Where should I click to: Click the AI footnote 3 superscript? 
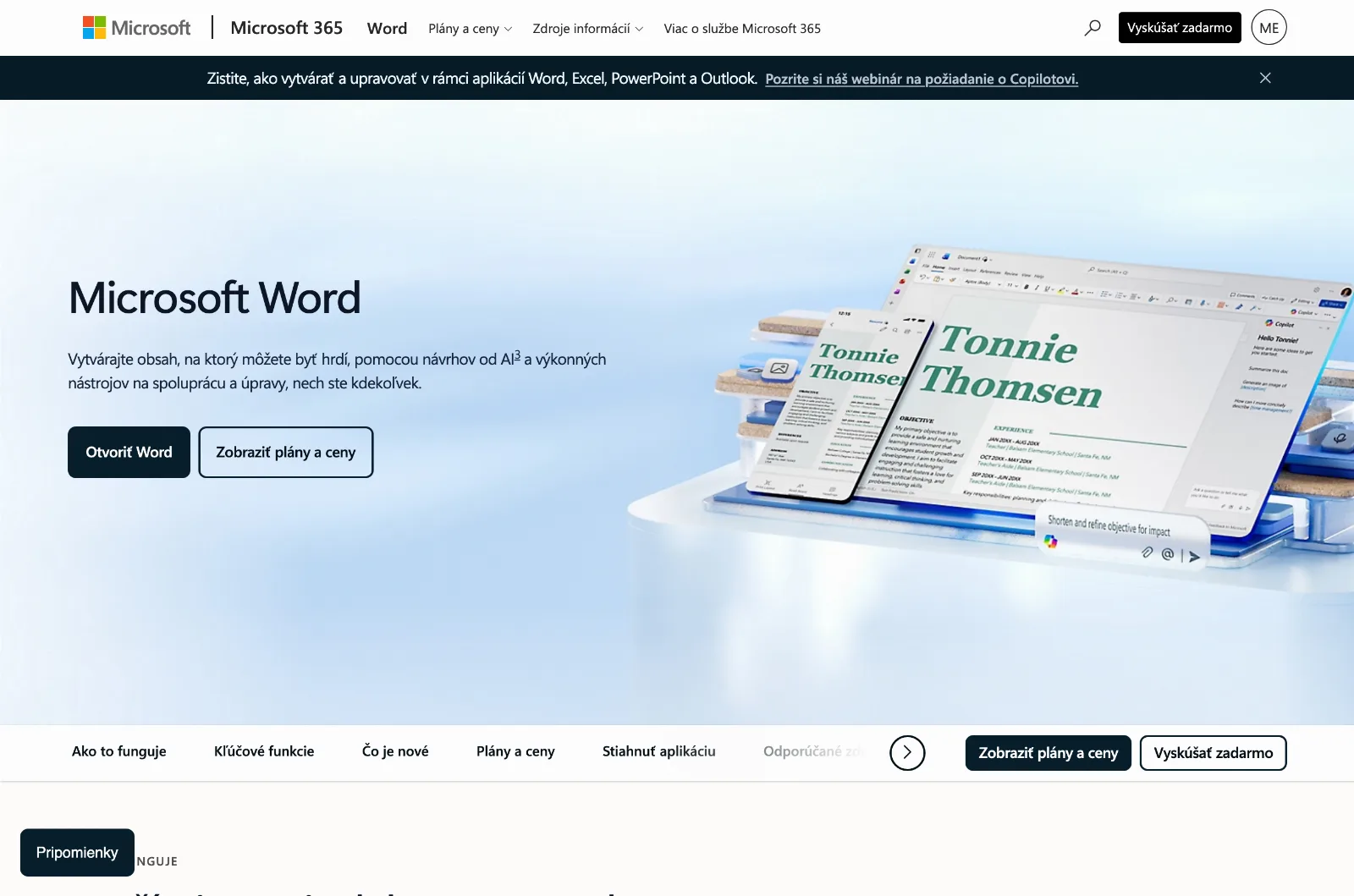(518, 356)
